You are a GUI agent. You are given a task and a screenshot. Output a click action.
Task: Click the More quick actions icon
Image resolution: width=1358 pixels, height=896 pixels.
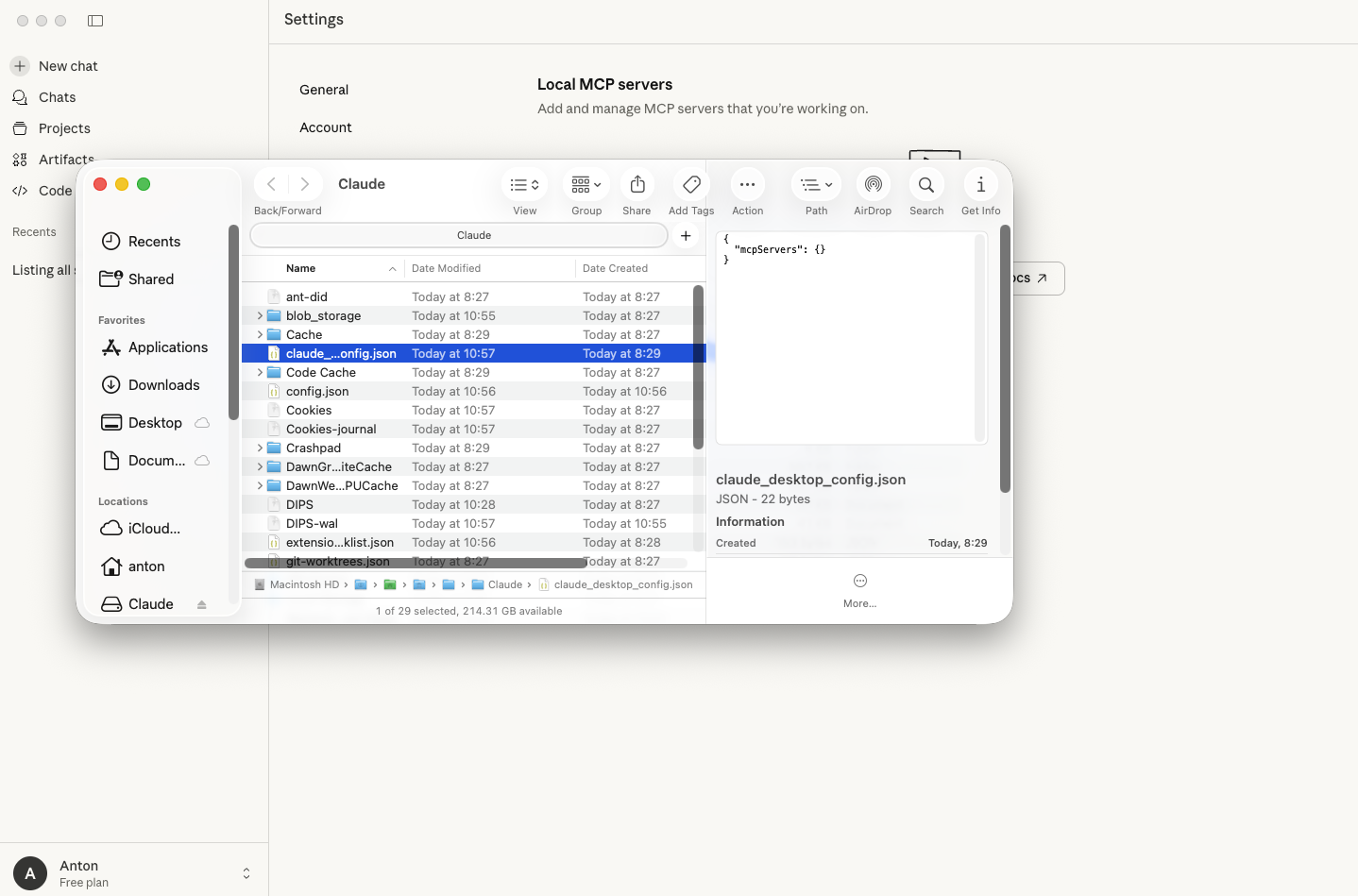[x=859, y=582]
